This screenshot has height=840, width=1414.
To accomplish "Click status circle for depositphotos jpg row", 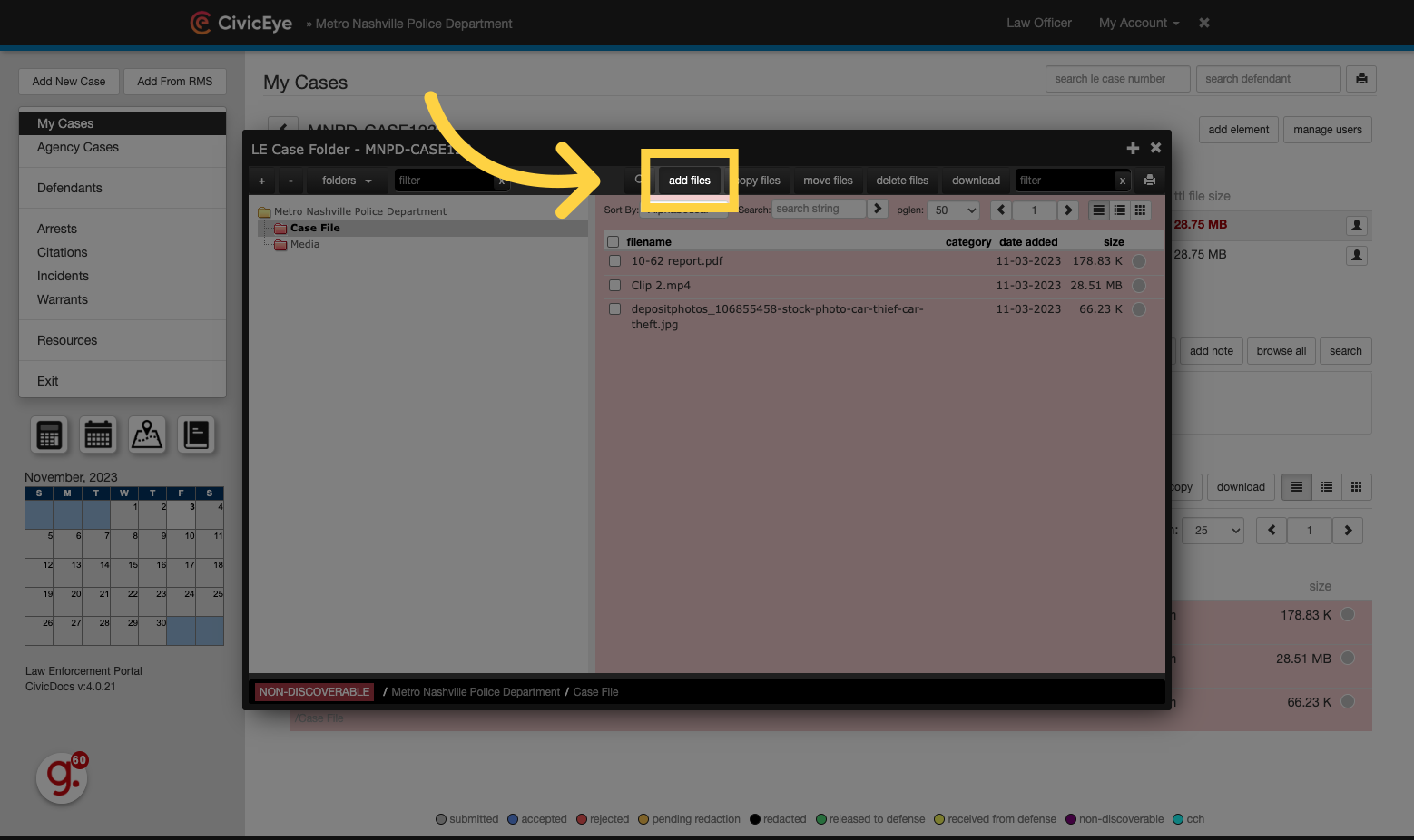I will (1139, 309).
